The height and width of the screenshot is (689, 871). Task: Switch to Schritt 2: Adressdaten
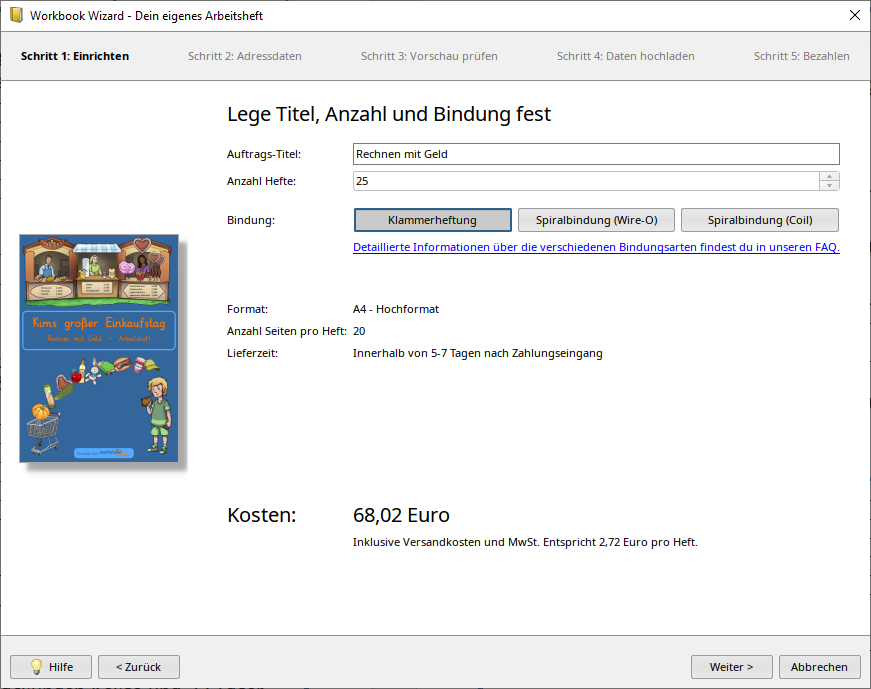point(244,56)
